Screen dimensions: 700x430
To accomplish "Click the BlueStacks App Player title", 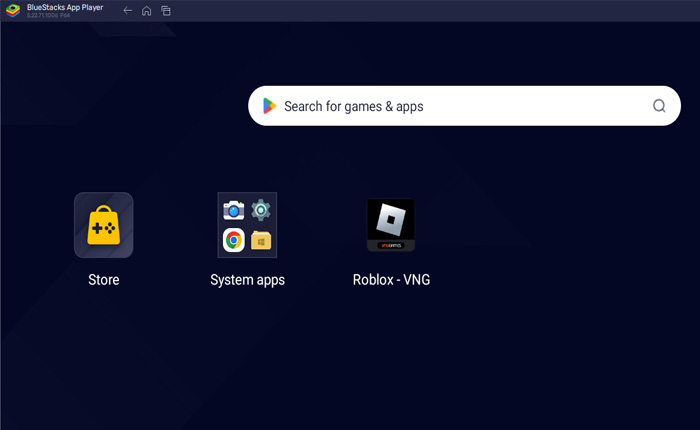I will click(65, 7).
